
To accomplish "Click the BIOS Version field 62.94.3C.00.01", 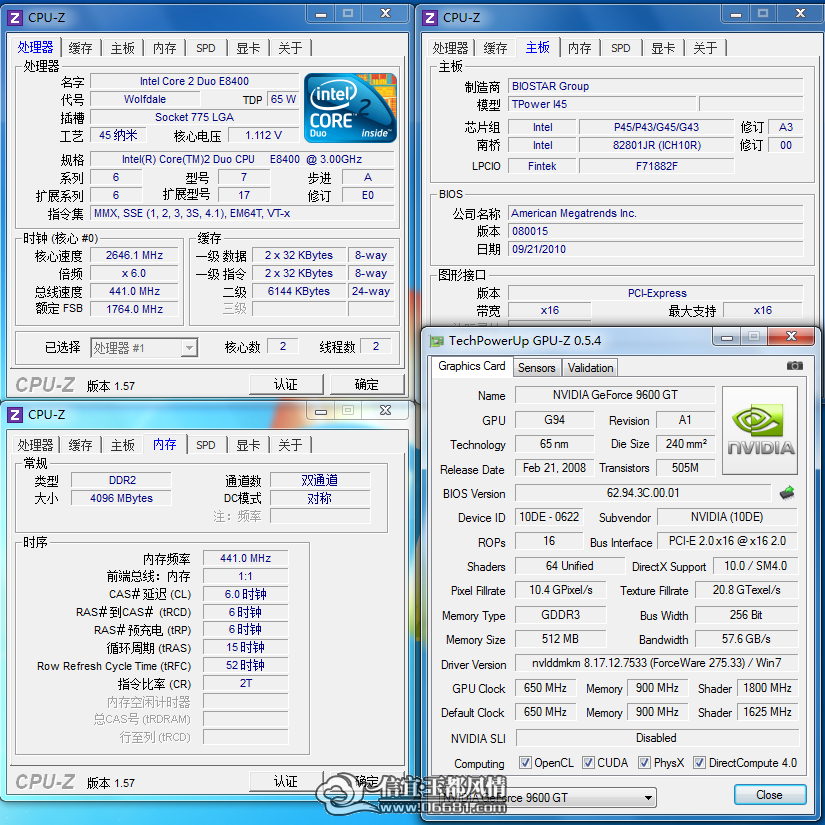I will (x=643, y=493).
